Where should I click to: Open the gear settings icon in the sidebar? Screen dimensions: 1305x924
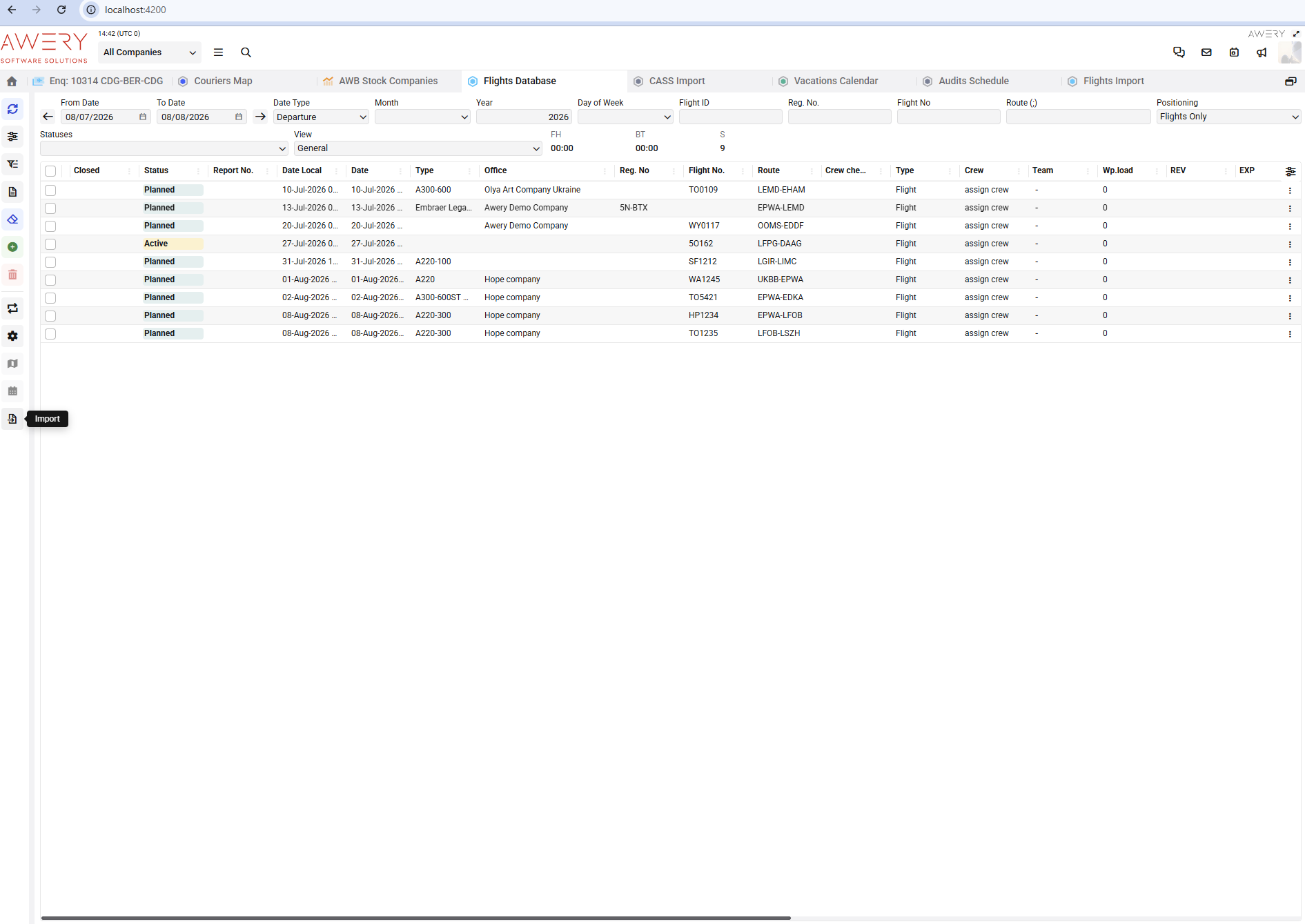(x=12, y=336)
